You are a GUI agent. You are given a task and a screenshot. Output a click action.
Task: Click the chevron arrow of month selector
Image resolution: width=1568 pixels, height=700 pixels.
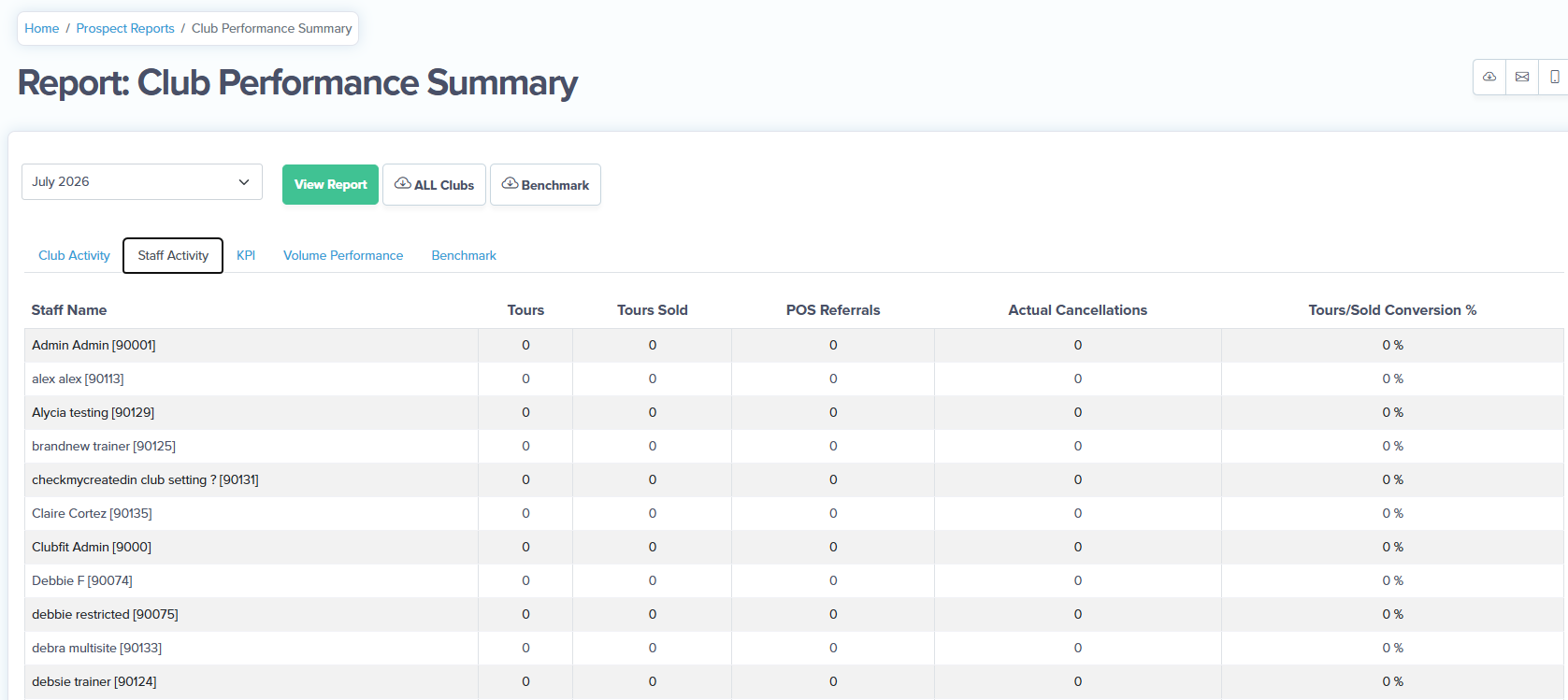point(244,182)
